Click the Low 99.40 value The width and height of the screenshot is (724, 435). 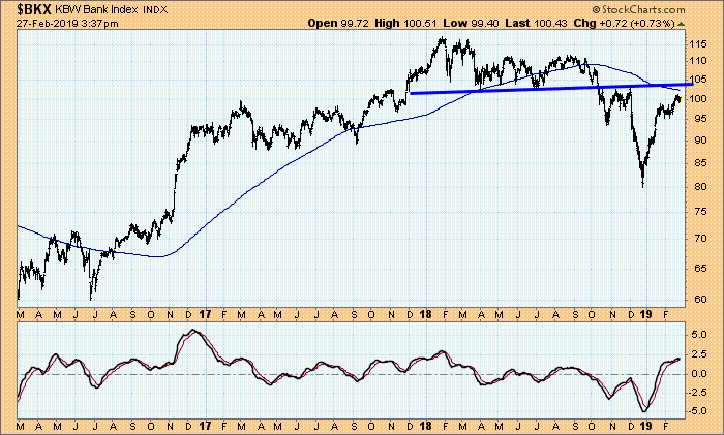[471, 23]
